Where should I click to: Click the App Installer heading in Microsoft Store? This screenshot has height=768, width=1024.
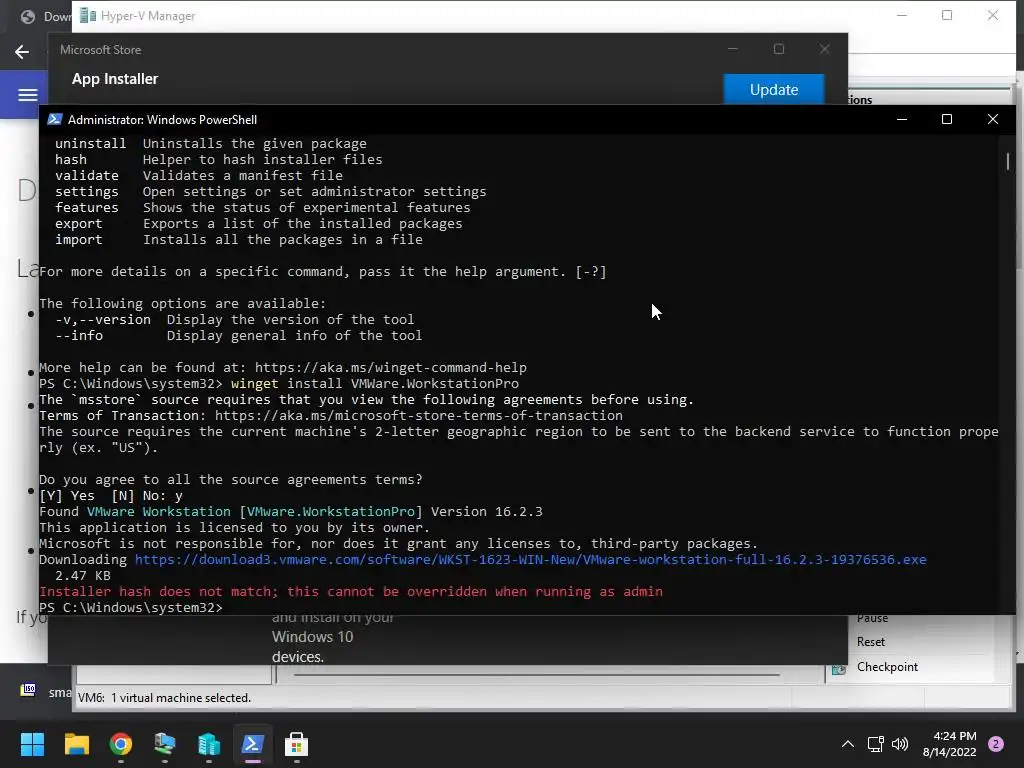(115, 79)
